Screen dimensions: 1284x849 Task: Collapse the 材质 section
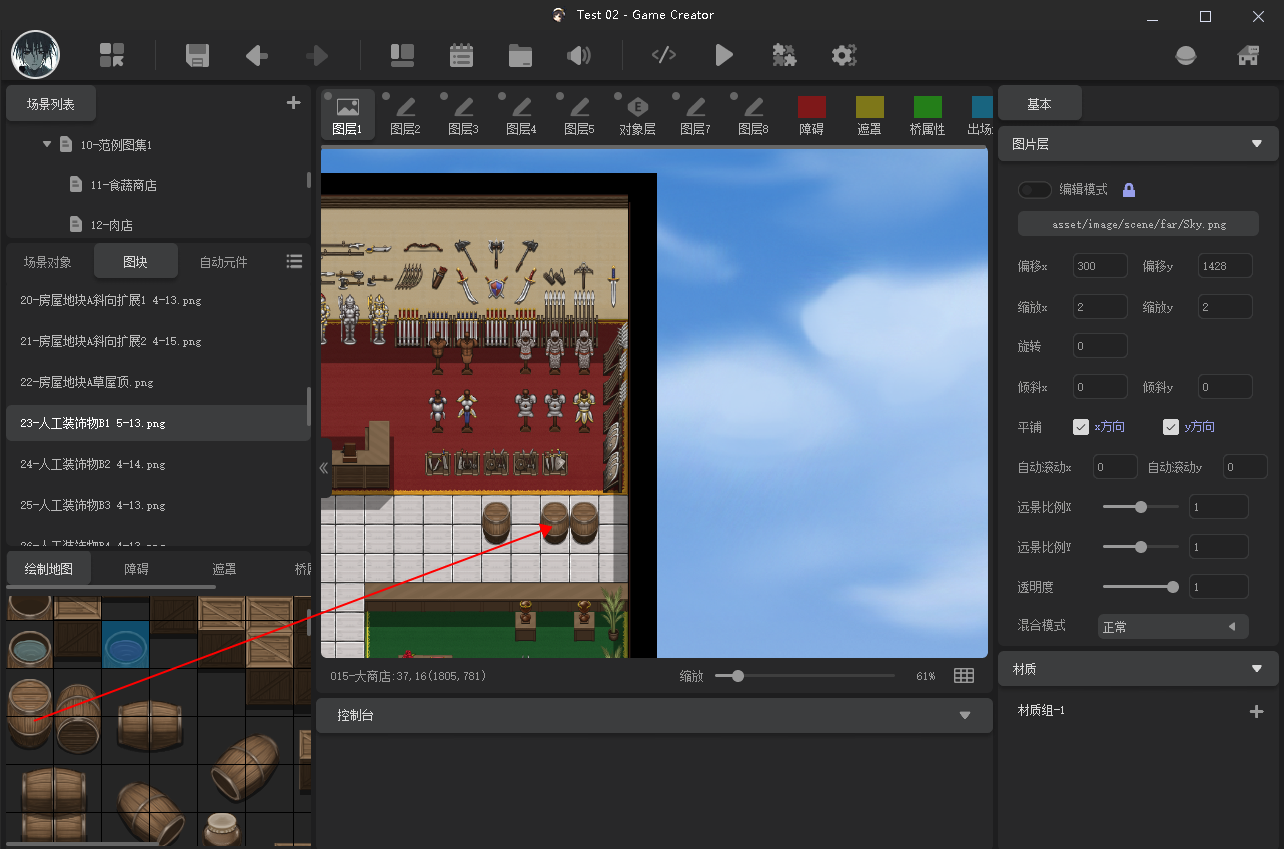click(x=1257, y=669)
